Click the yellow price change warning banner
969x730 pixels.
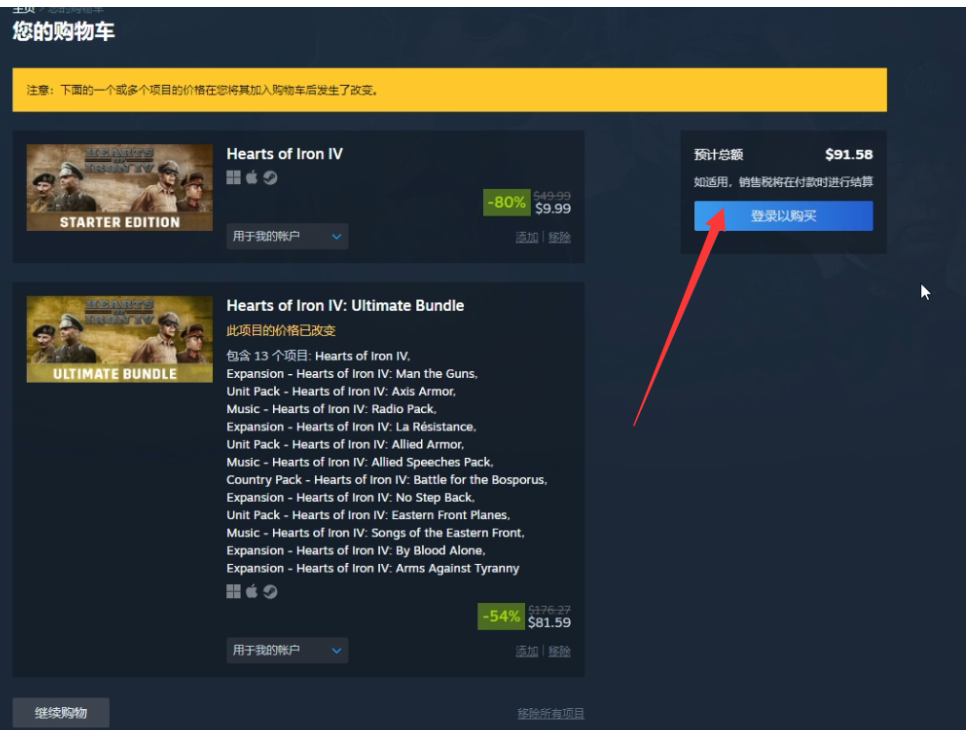click(x=449, y=90)
